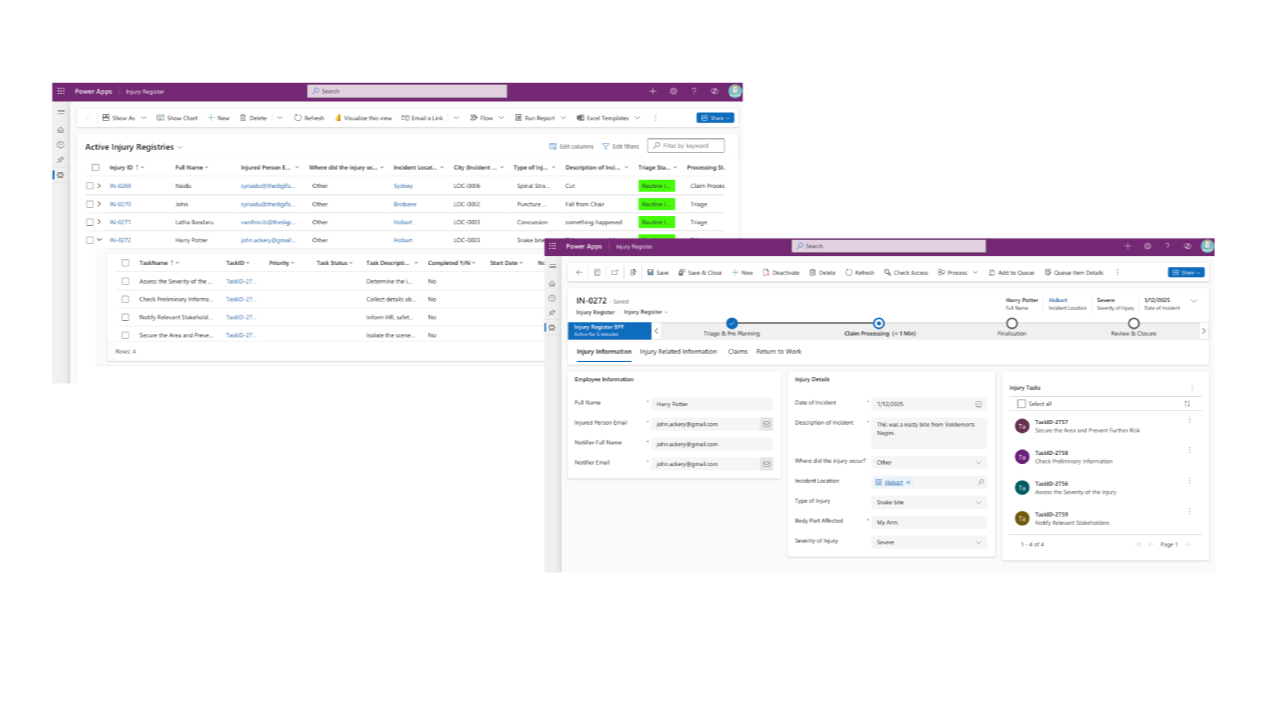
Task: Click Edit columns in list view
Action: [x=571, y=146]
